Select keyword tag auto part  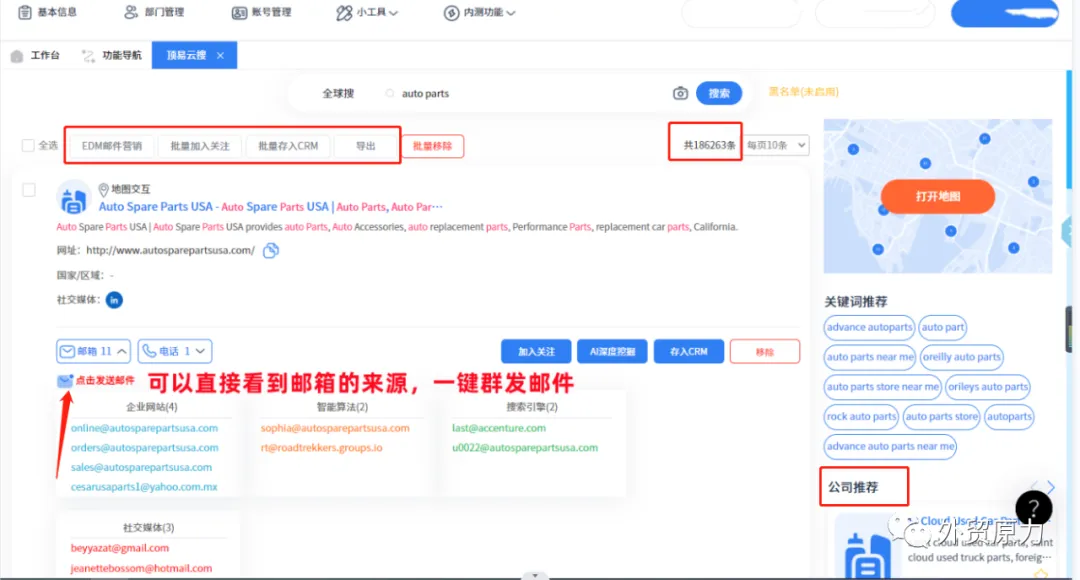[x=942, y=327]
